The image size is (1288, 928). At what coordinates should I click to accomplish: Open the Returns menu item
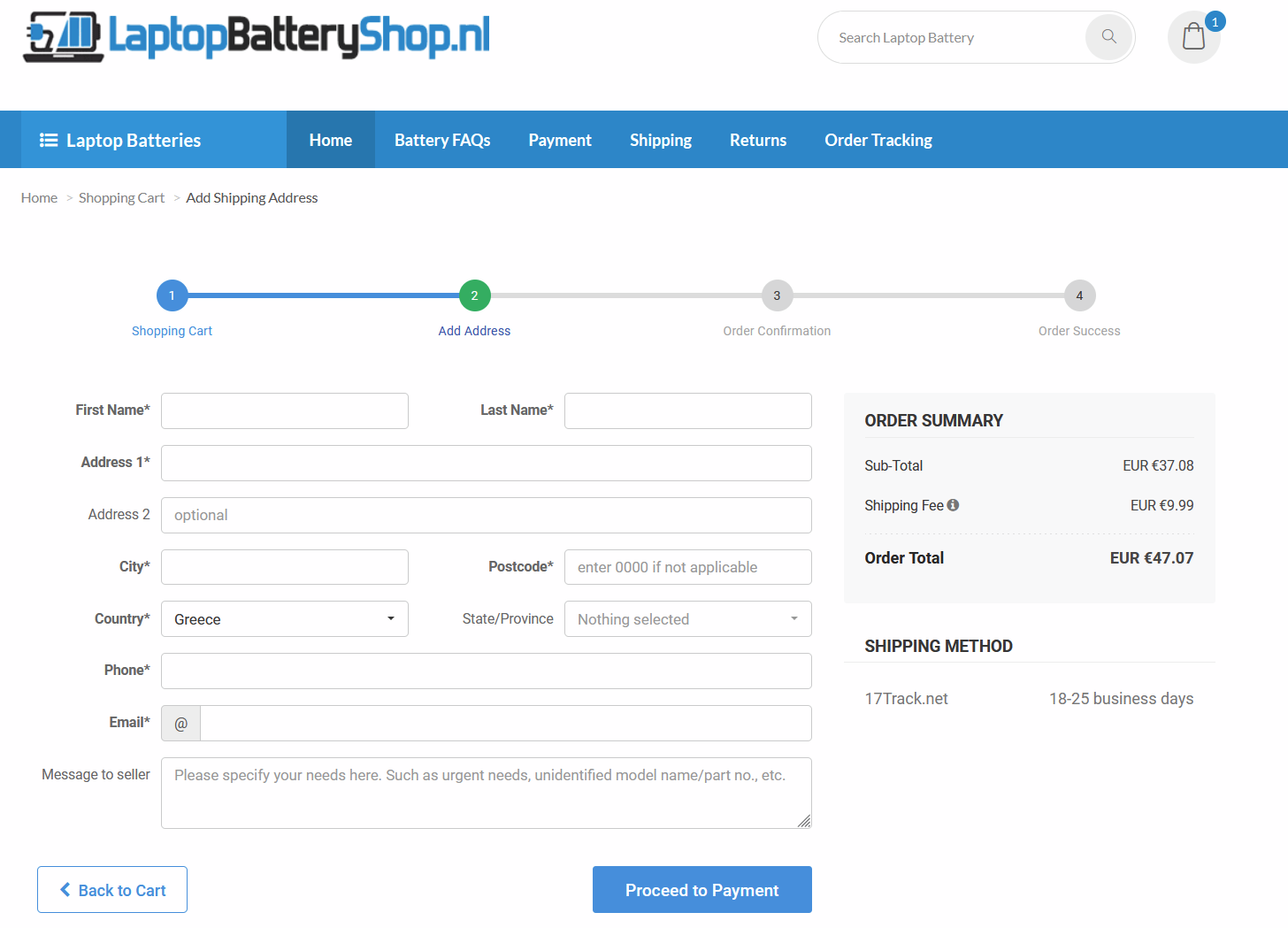[758, 140]
